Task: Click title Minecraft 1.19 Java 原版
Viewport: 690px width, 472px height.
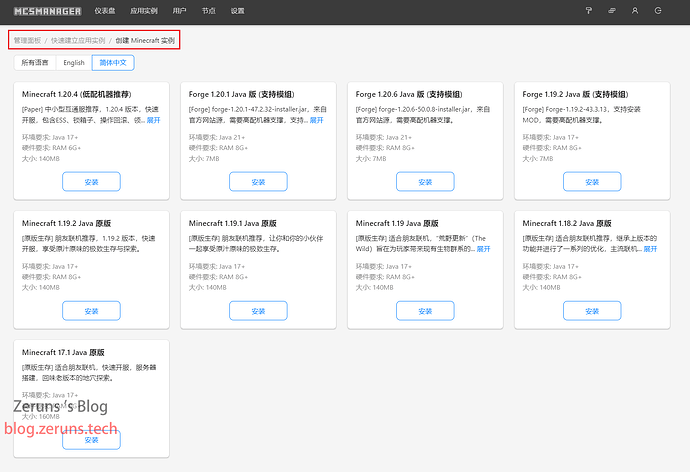Action: coord(397,223)
